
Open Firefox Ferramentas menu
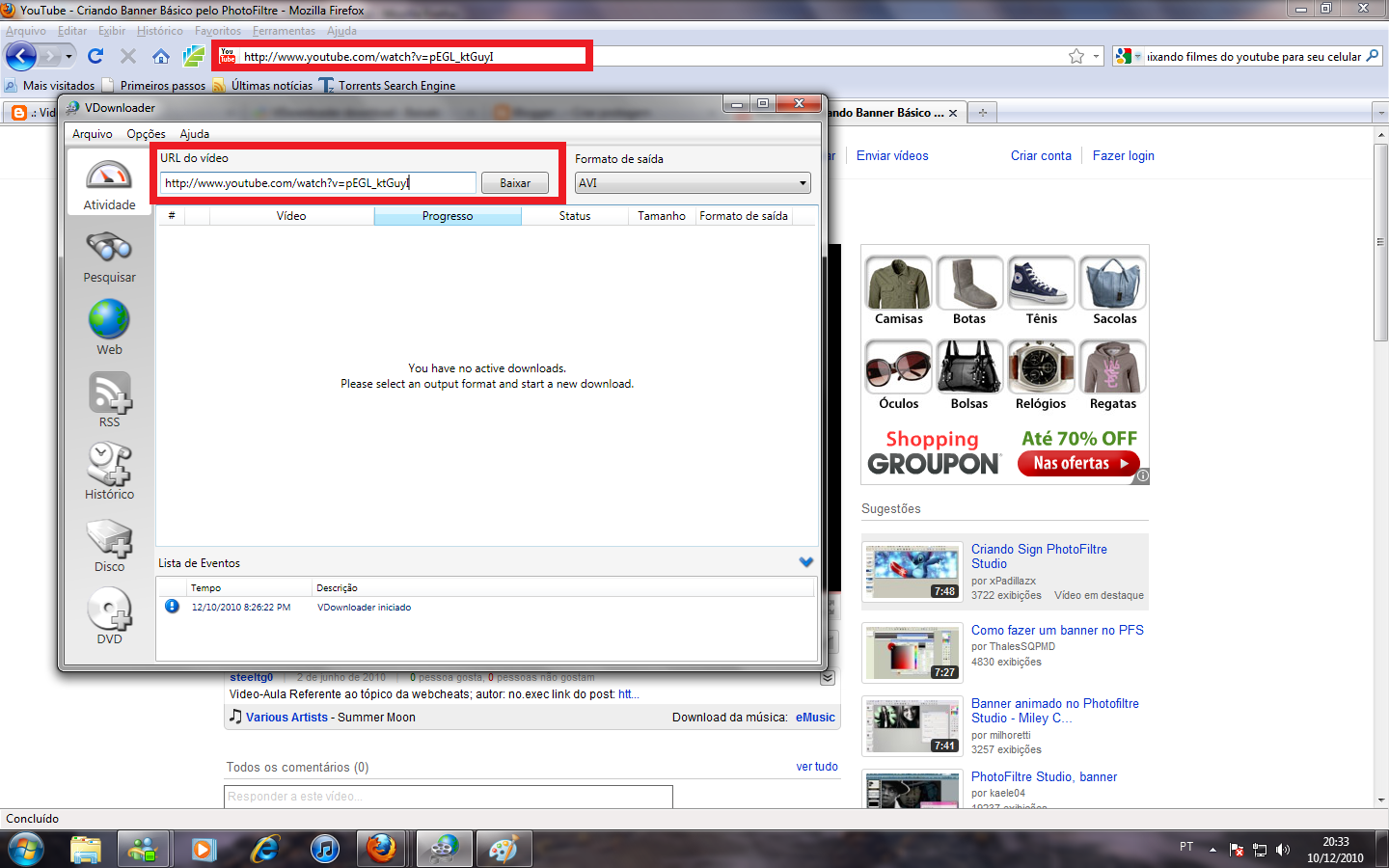pyautogui.click(x=284, y=31)
